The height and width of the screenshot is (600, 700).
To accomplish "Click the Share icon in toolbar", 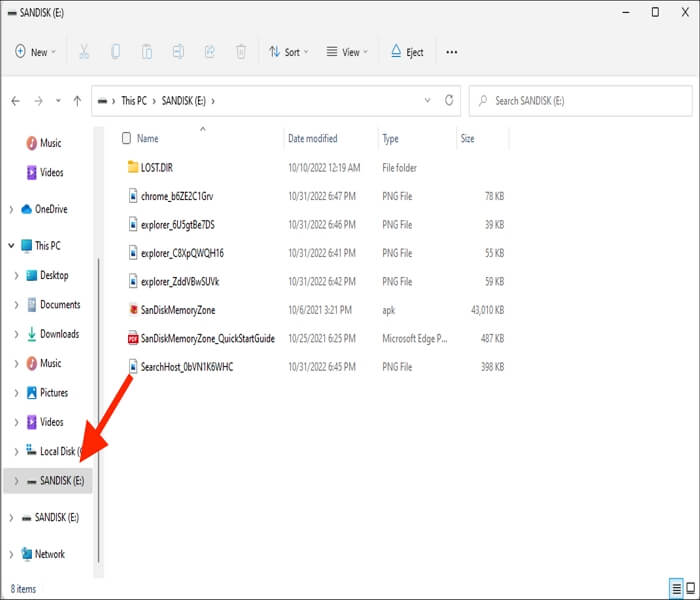I will [209, 52].
